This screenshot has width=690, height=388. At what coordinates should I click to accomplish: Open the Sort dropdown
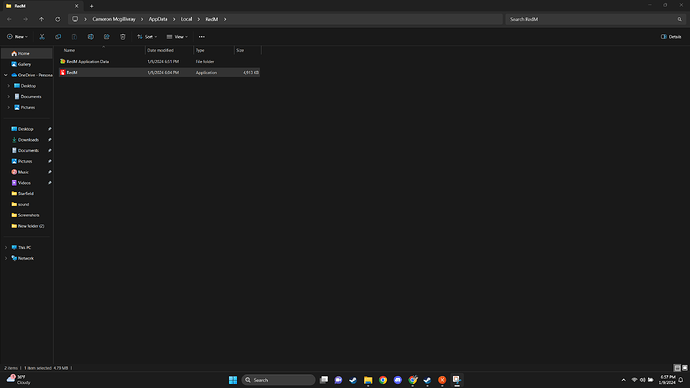tap(147, 37)
